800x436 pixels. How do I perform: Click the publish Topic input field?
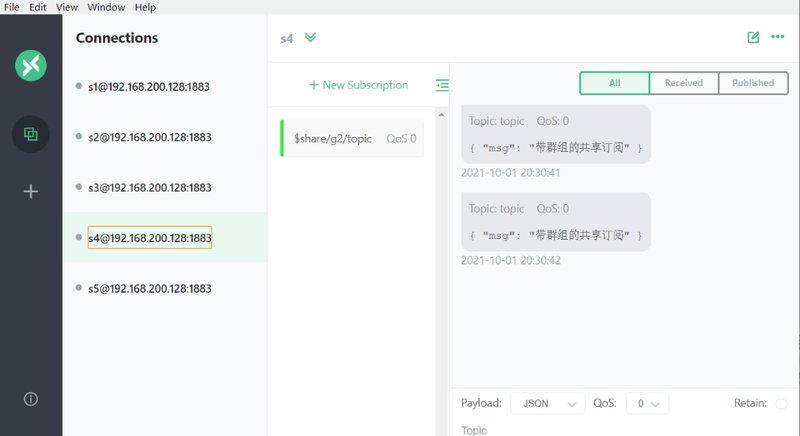[624, 430]
